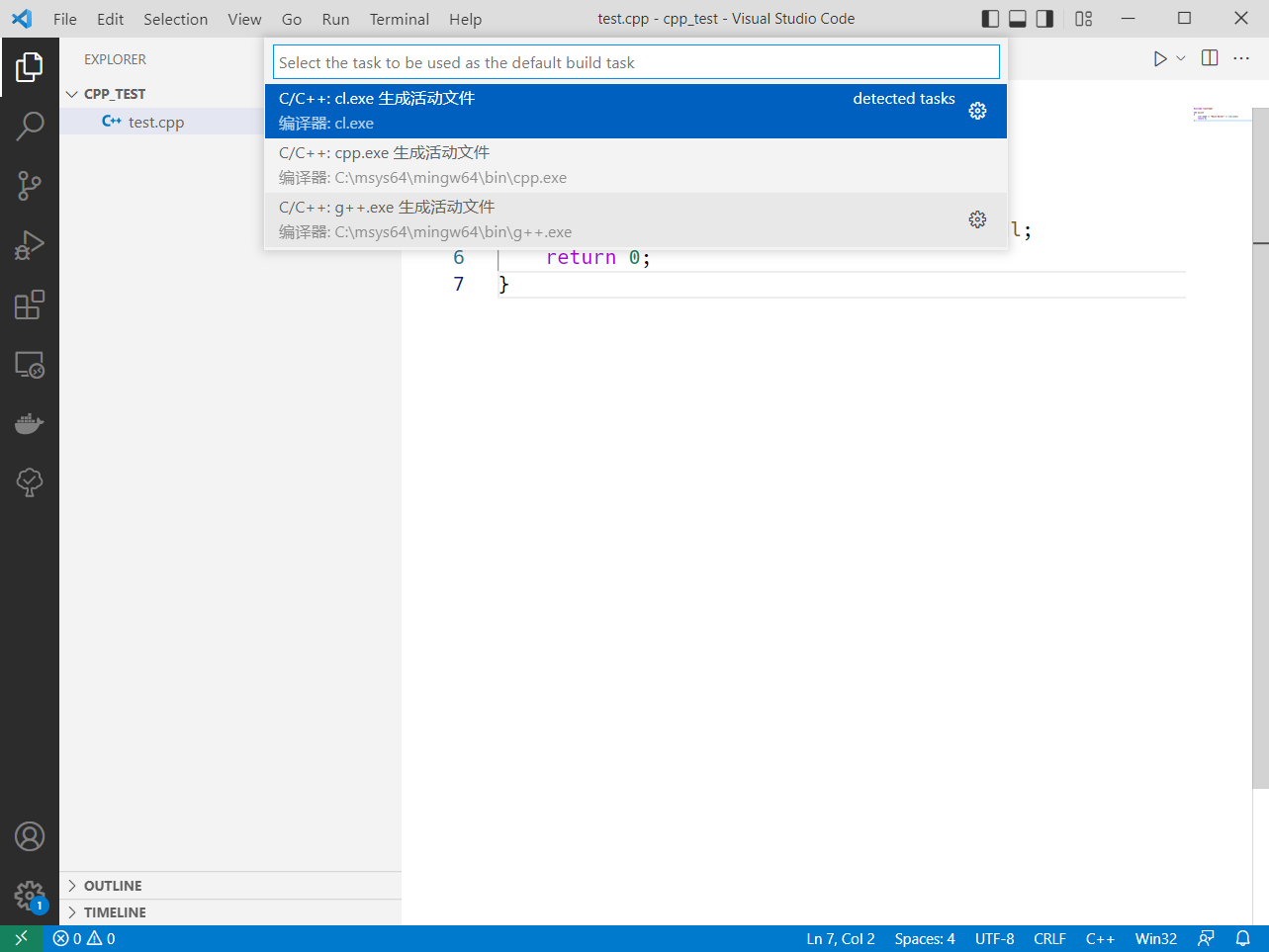Open the run options dropdown arrow
Screen dimensions: 1269x952
click(x=1180, y=59)
